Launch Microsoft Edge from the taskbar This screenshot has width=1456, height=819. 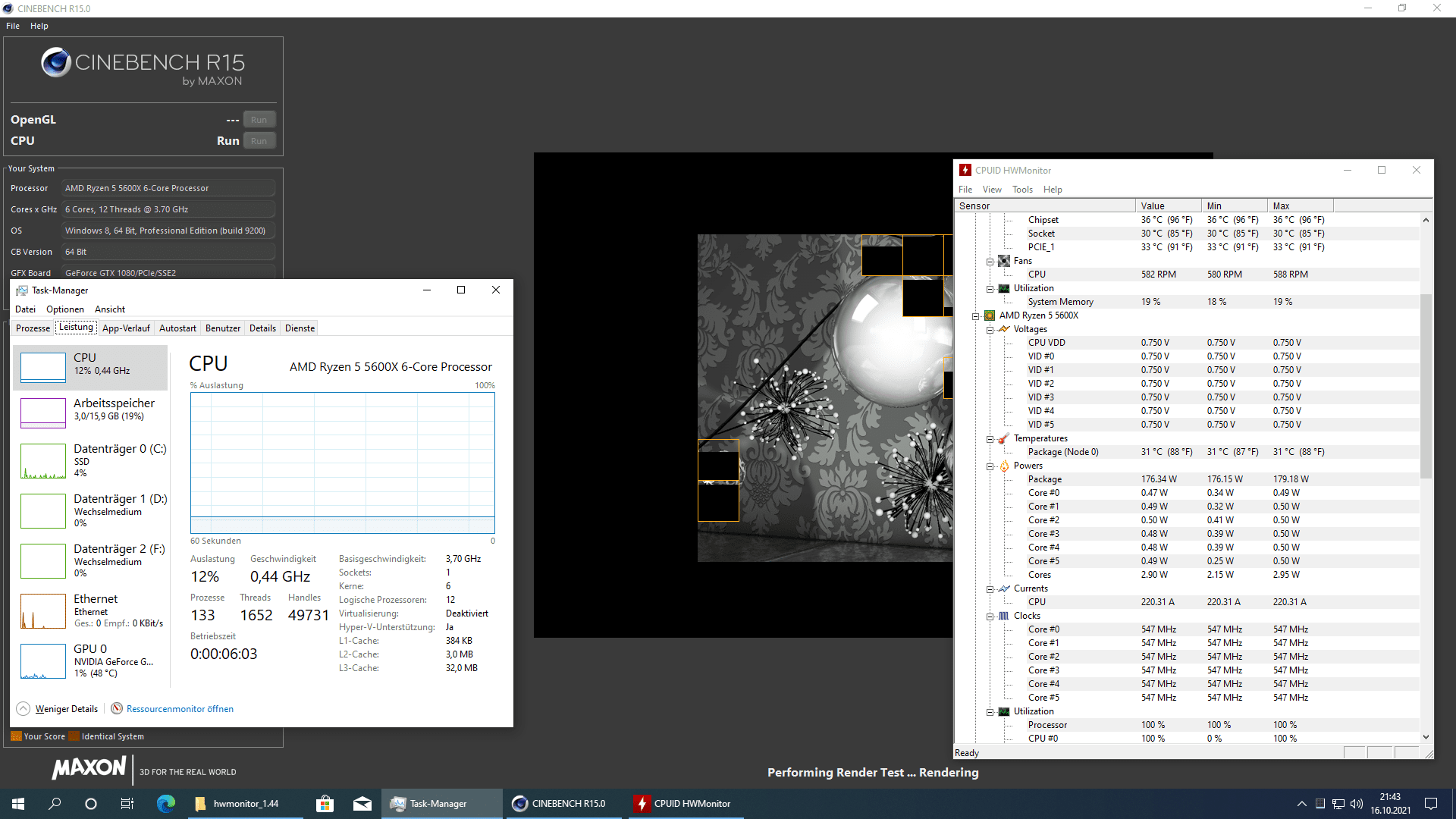tap(165, 804)
